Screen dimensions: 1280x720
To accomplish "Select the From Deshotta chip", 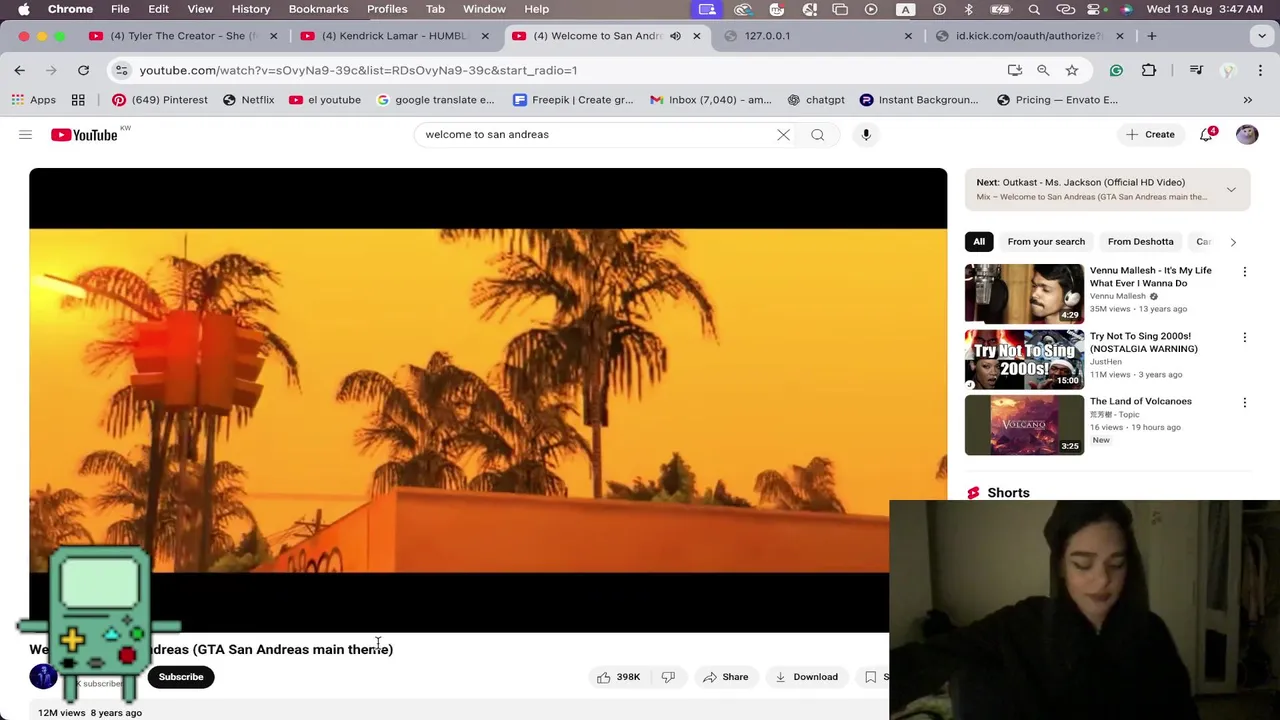I will 1140,242.
